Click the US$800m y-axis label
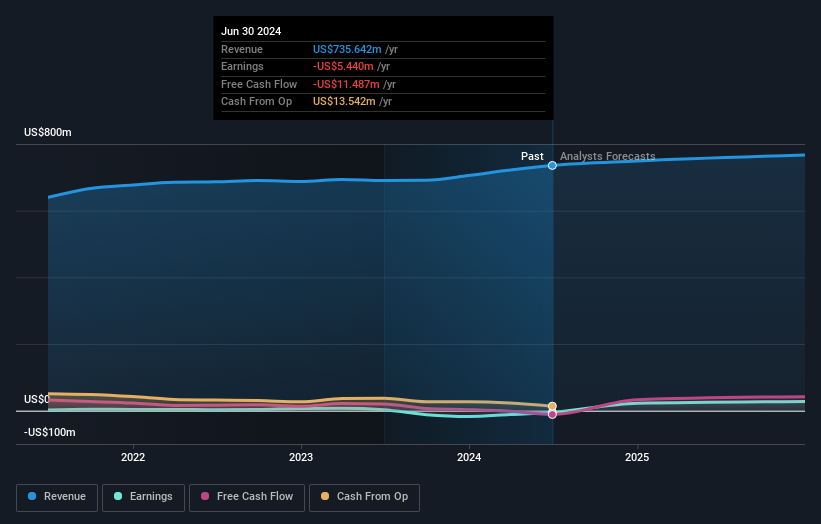The width and height of the screenshot is (821, 524). click(48, 132)
